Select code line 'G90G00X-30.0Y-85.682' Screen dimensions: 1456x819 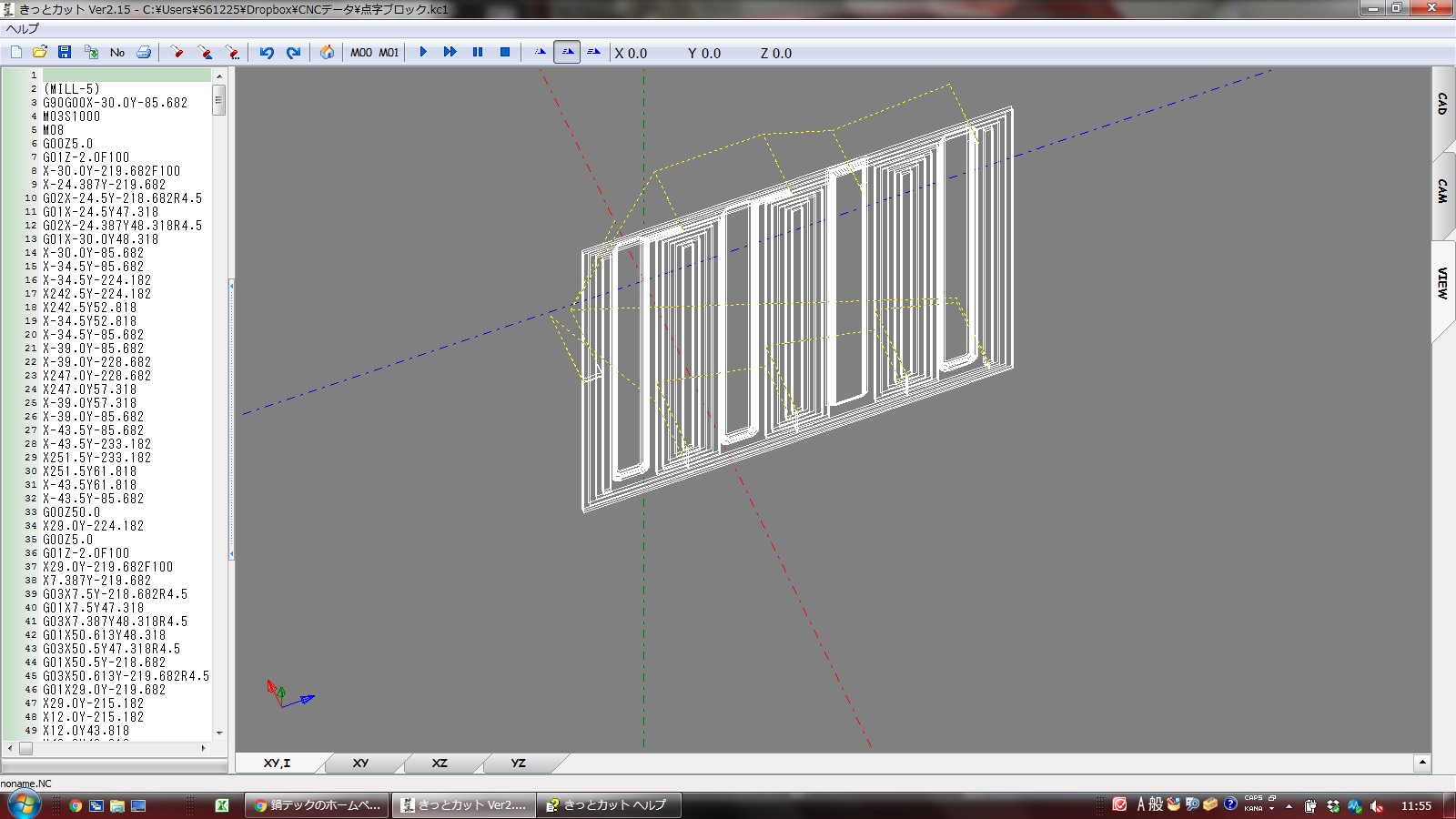[x=116, y=103]
